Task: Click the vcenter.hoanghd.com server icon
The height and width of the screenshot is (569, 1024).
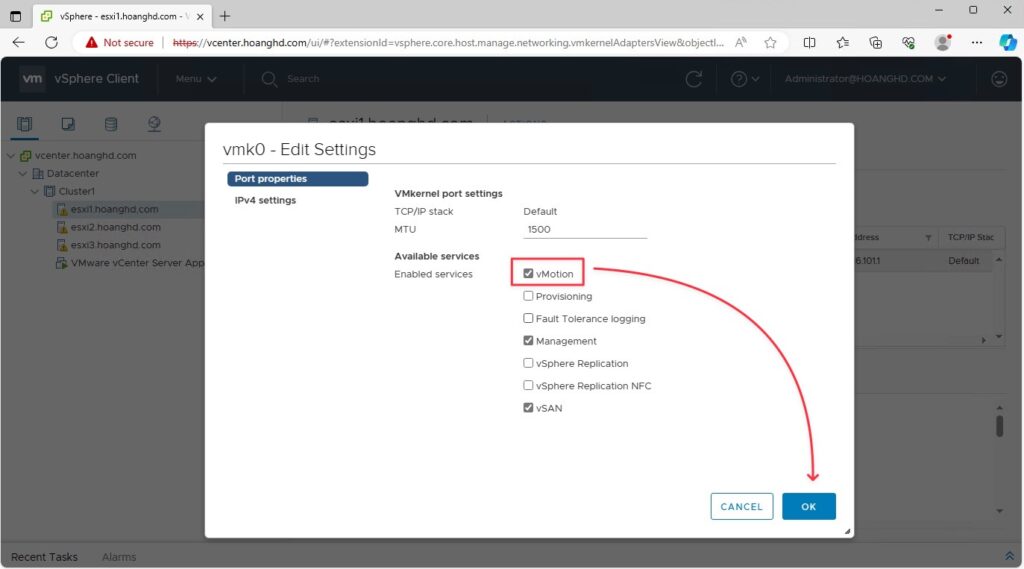Action: 25,155
